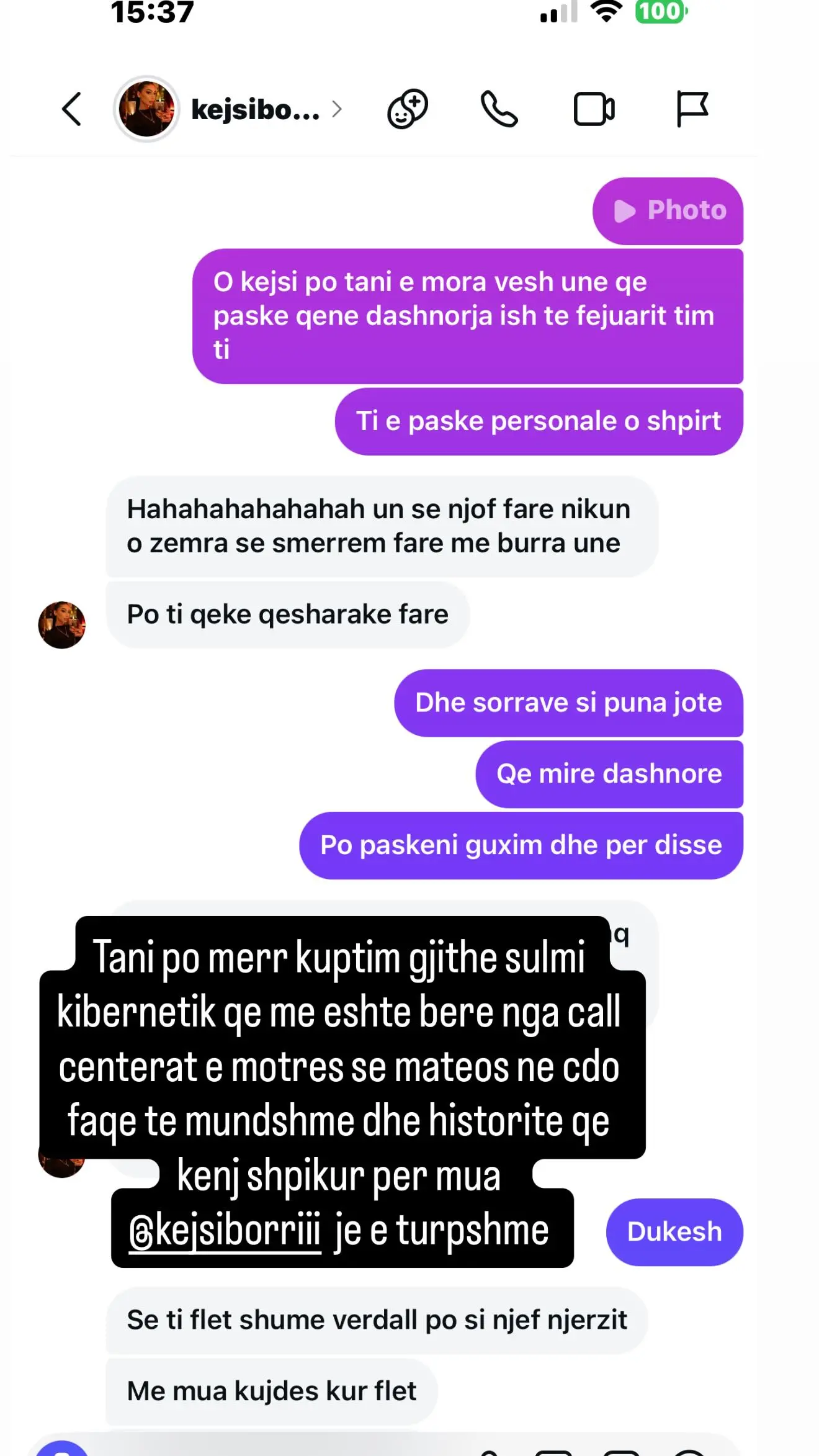Screen dimensions: 819x1456
Task: Tap the sender avatar beside 'Po ti qeke qesharake fare'
Action: (61, 625)
